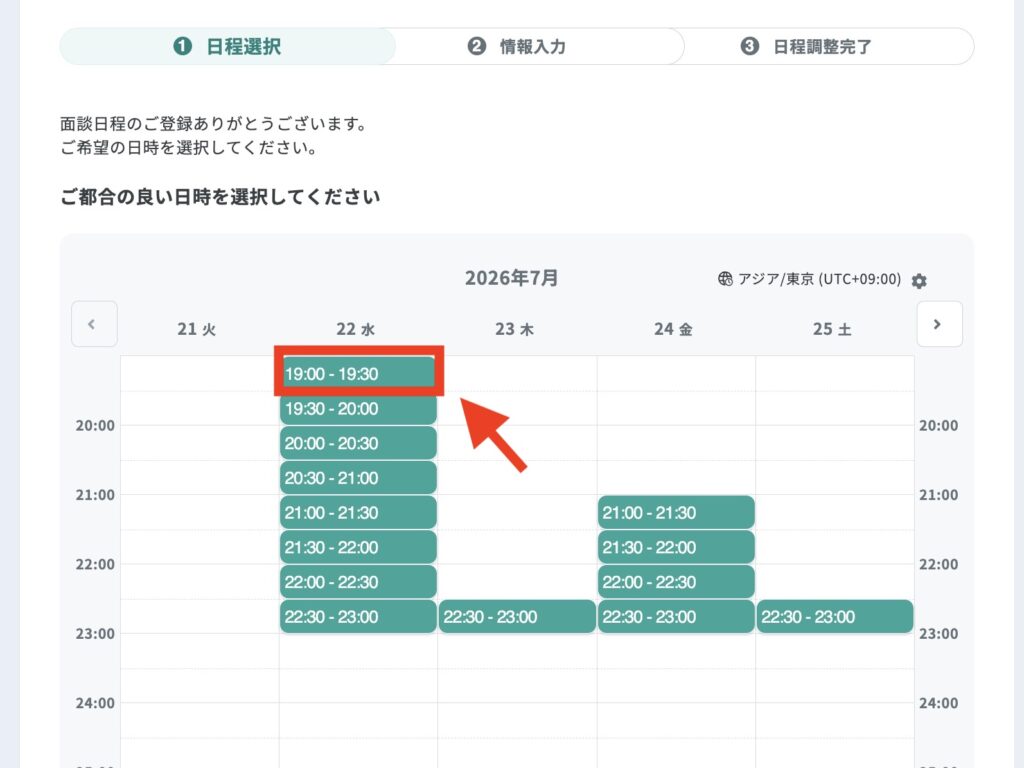Click the right-side 22:00 time label
The width and height of the screenshot is (1024, 768).
pyautogui.click(x=938, y=564)
